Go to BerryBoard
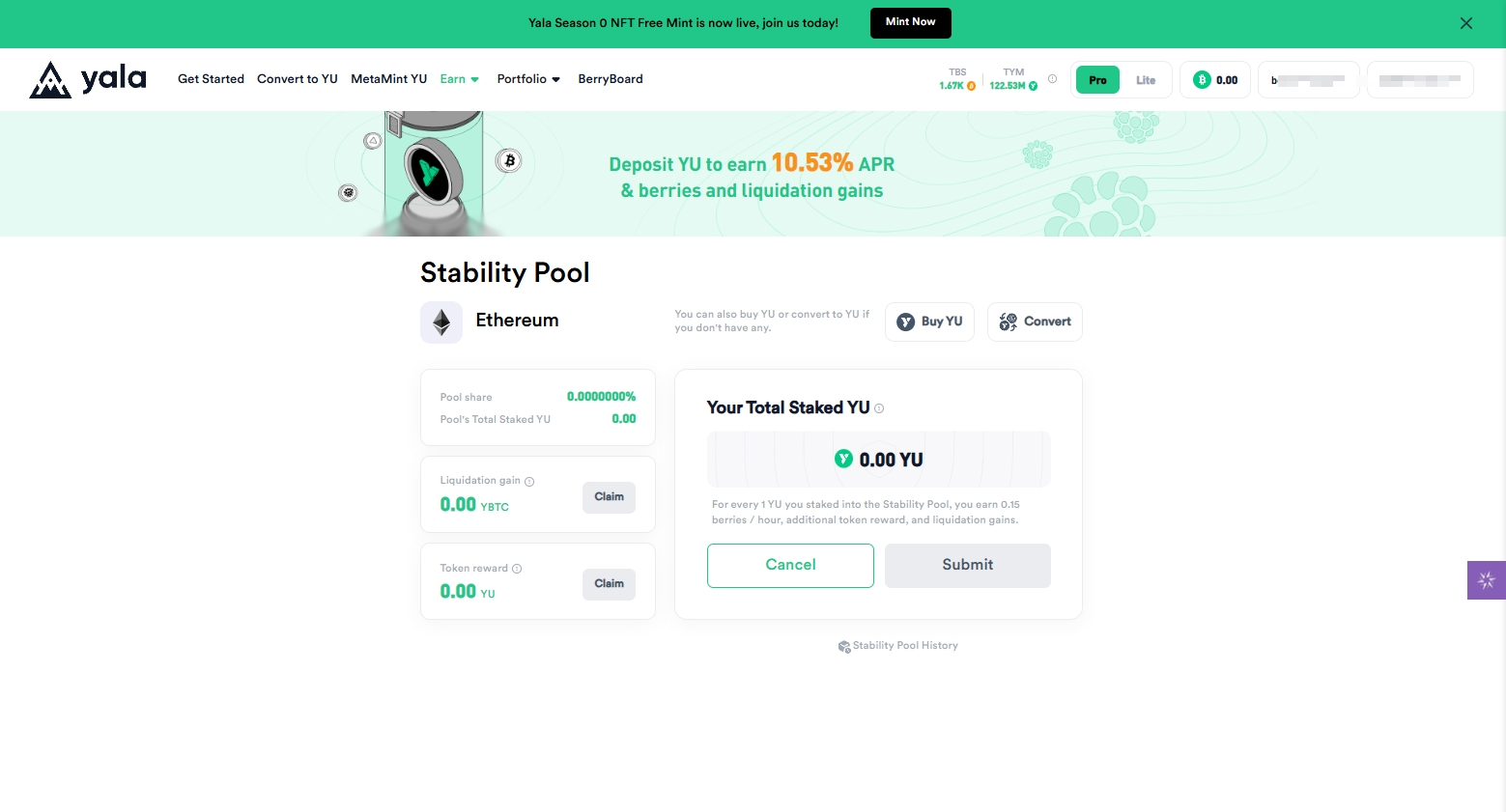Screen dimensions: 1506x812 [611, 79]
